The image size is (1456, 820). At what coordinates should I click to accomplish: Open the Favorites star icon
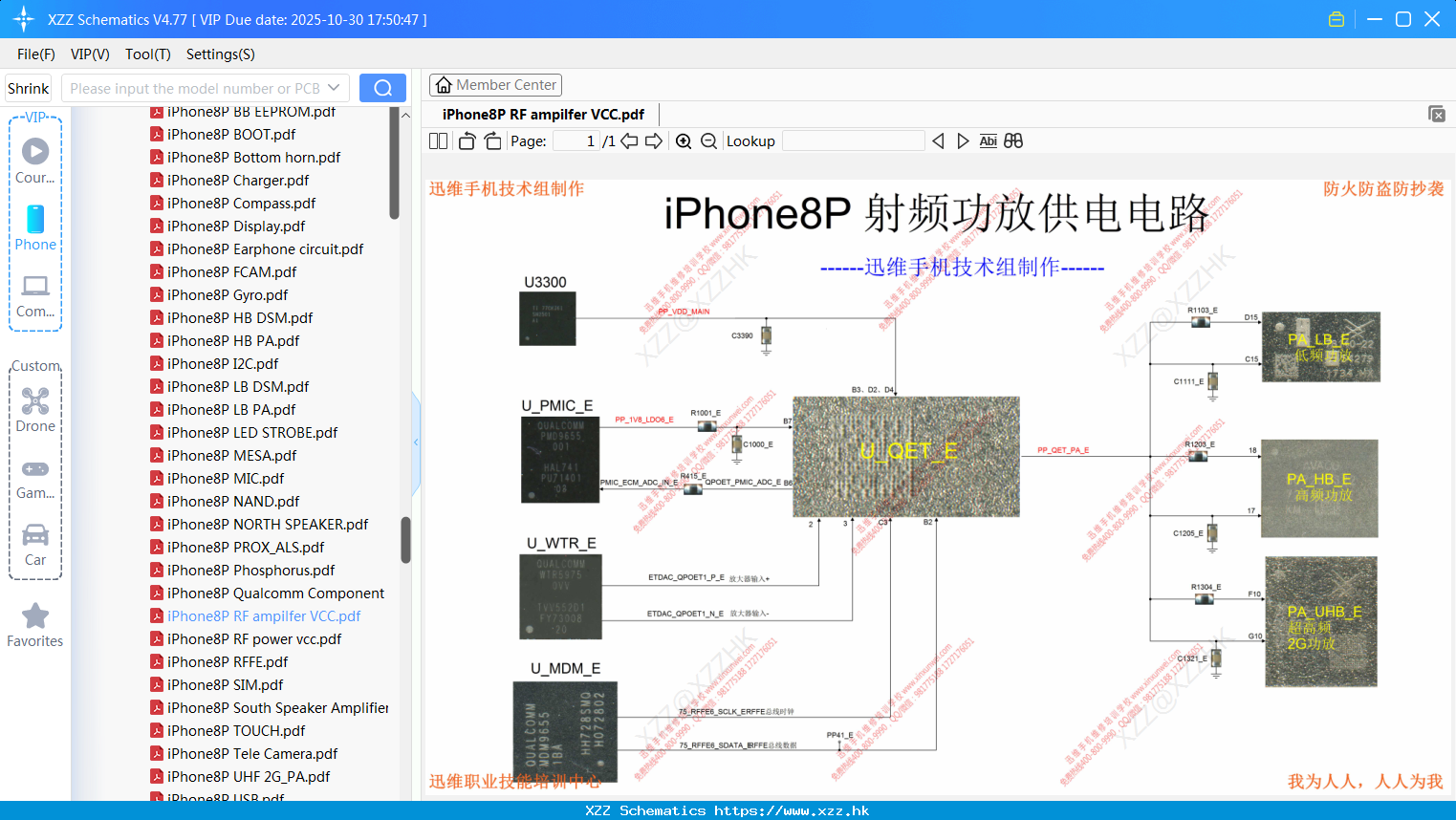click(x=35, y=625)
